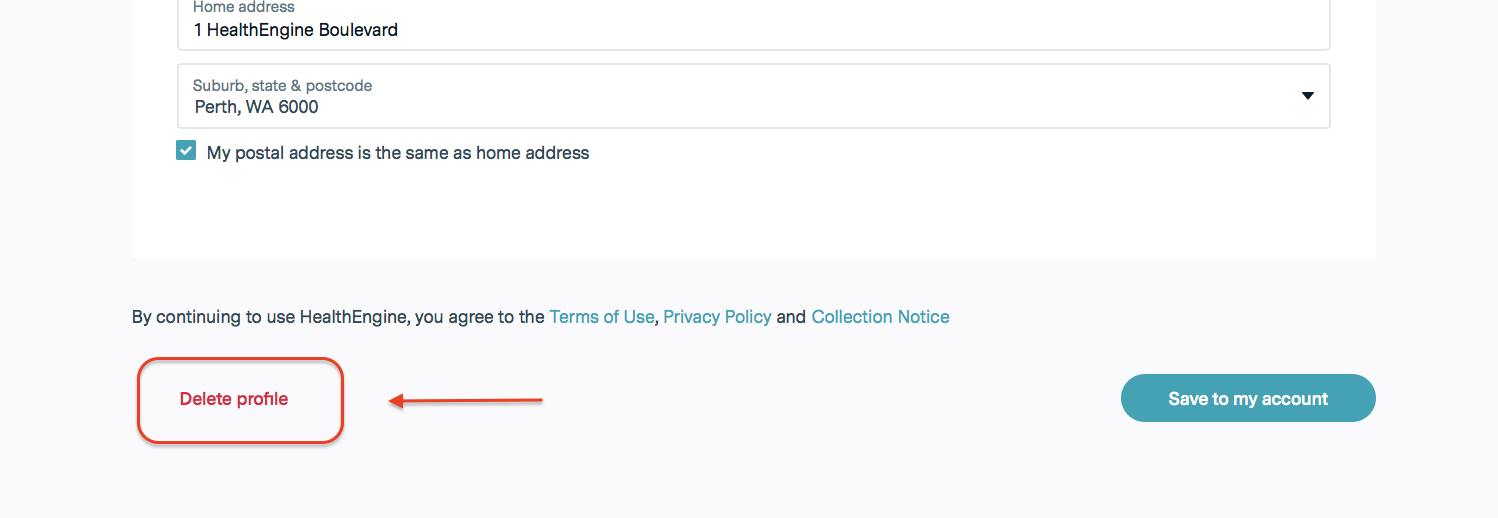The image size is (1498, 518).
Task: Open the Privacy Policy link
Action: tap(717, 317)
